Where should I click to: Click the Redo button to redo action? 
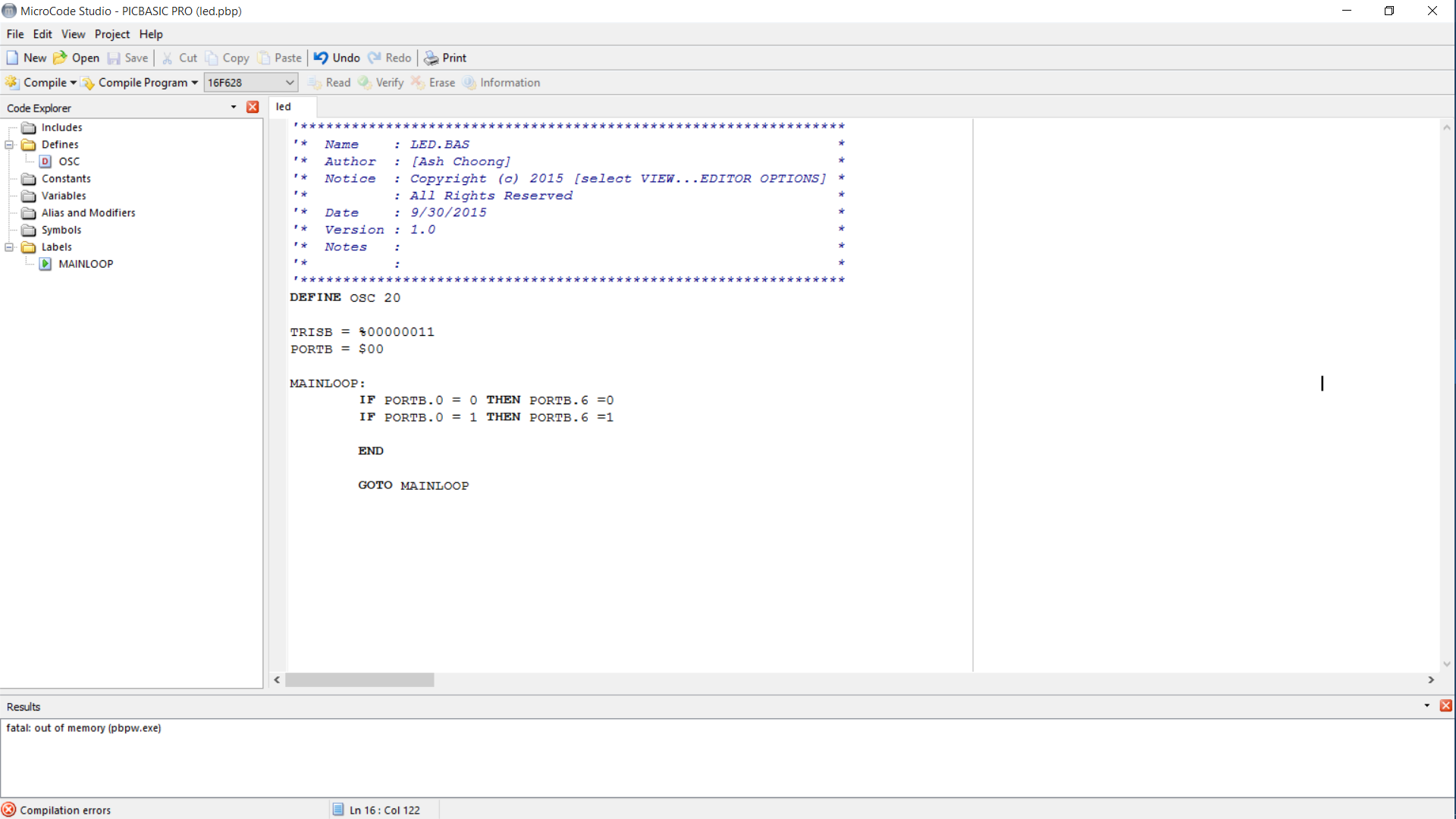pyautogui.click(x=389, y=57)
